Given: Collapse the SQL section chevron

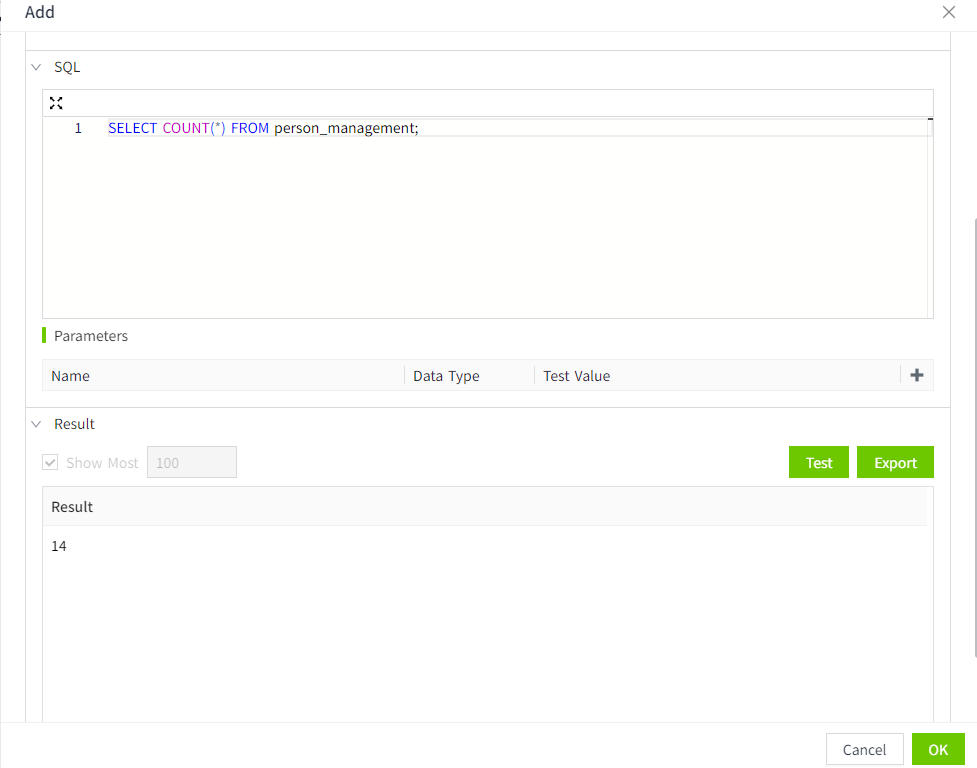Looking at the screenshot, I should [x=36, y=67].
